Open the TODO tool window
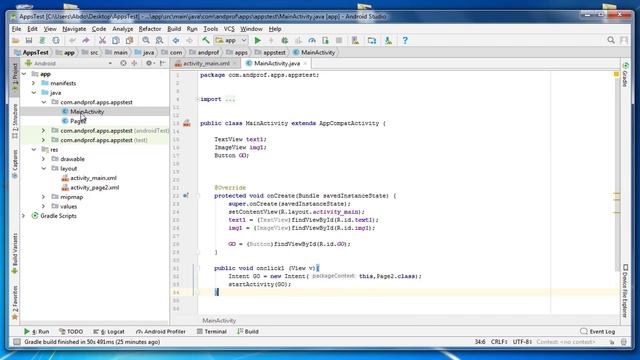The height and width of the screenshot is (360, 640). (71, 331)
